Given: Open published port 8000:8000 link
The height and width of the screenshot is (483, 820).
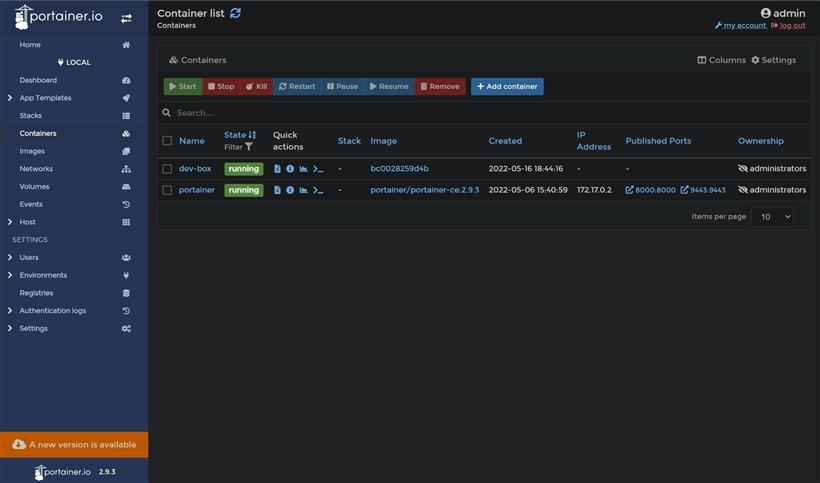Looking at the screenshot, I should pyautogui.click(x=651, y=190).
